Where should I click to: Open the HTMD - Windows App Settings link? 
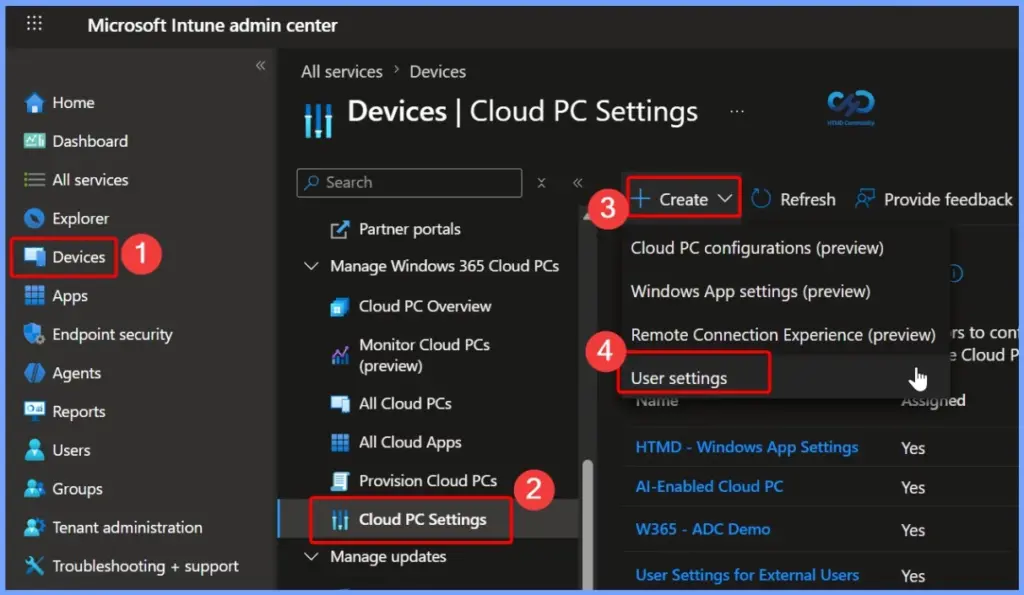(x=746, y=447)
